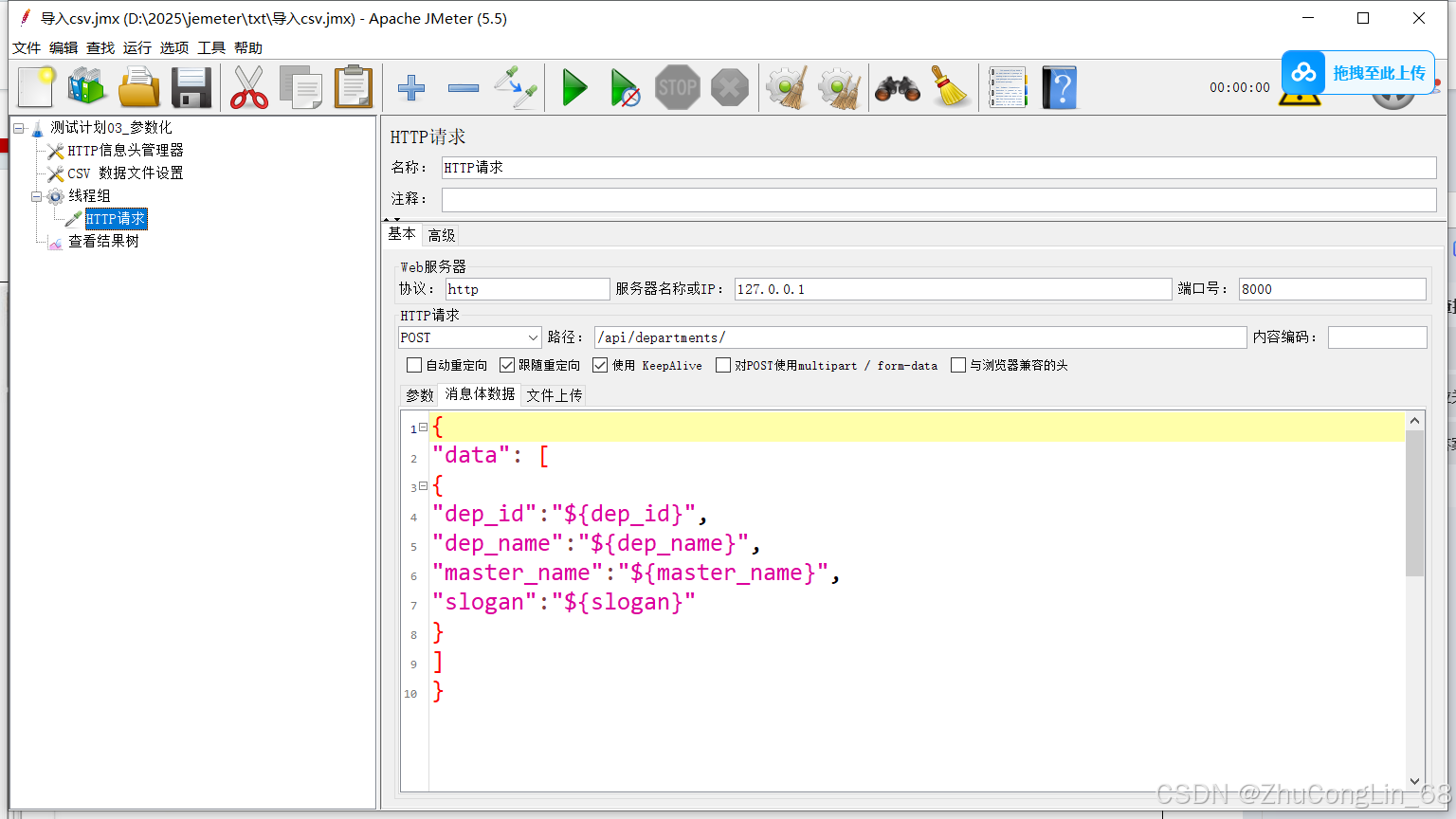Select 查看结果树 in tree

tap(103, 242)
